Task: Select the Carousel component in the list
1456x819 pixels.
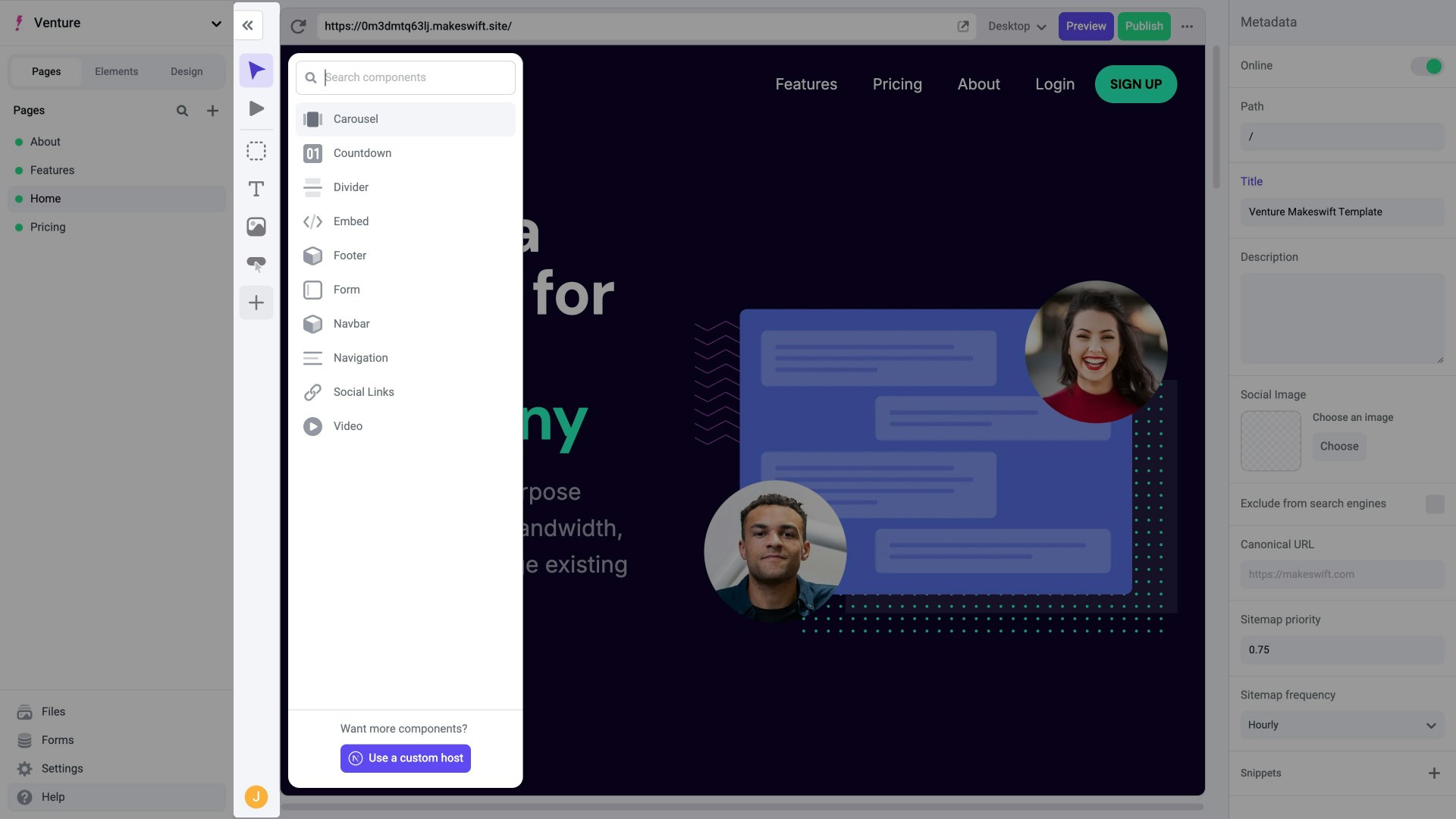Action: click(405, 119)
